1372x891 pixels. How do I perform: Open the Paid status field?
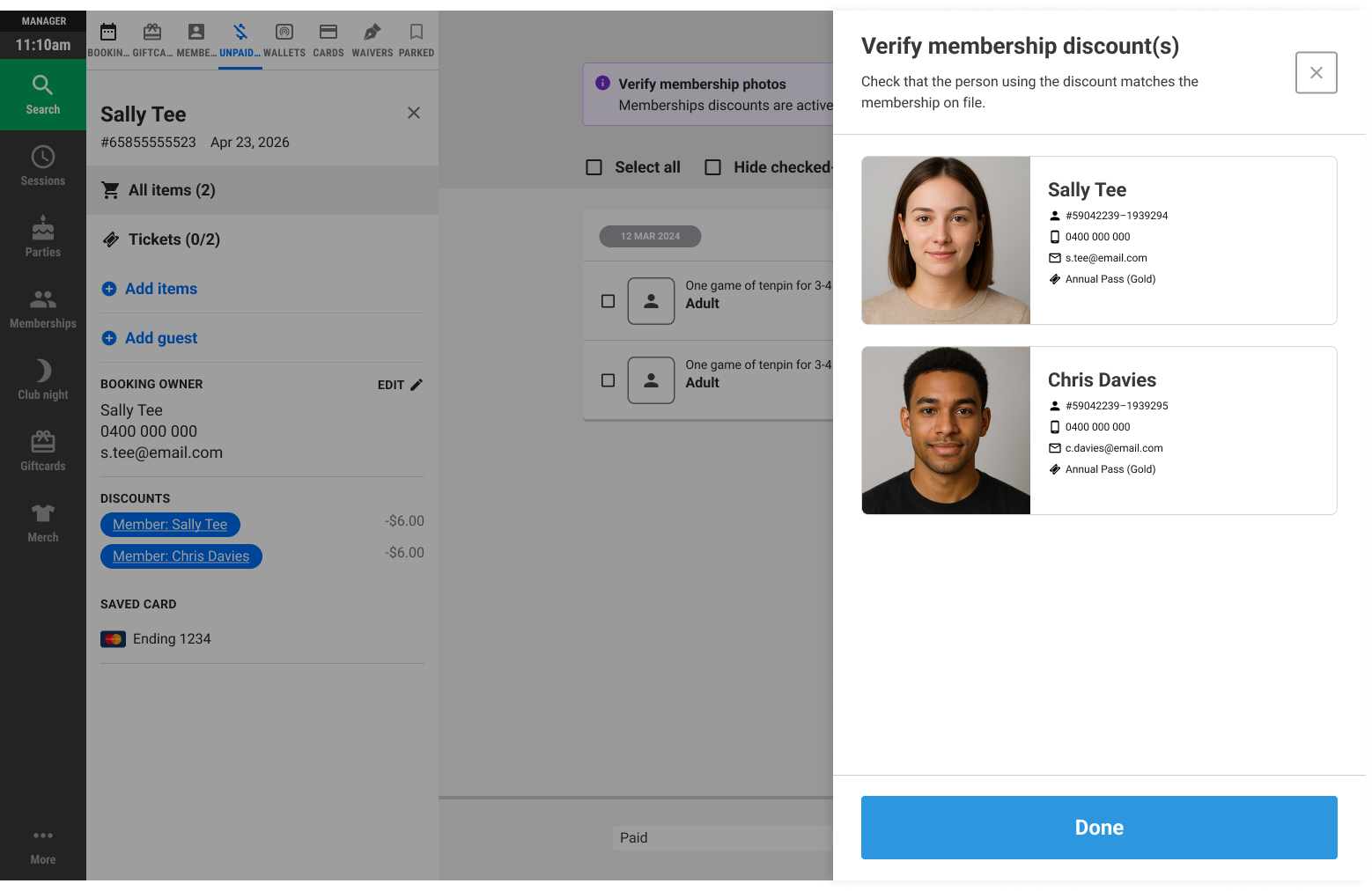pos(722,838)
